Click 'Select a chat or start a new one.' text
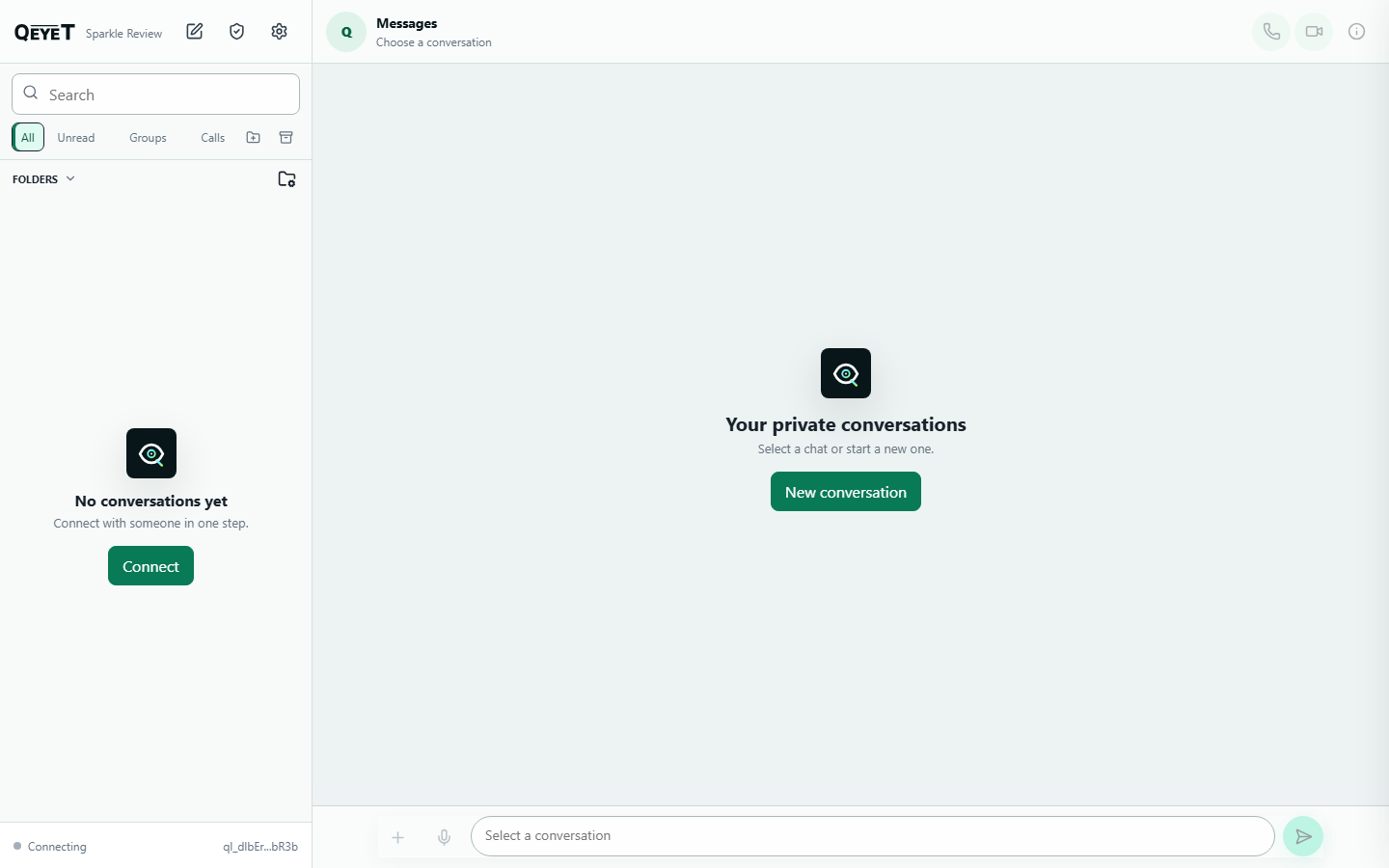The width and height of the screenshot is (1389, 868). [x=846, y=449]
